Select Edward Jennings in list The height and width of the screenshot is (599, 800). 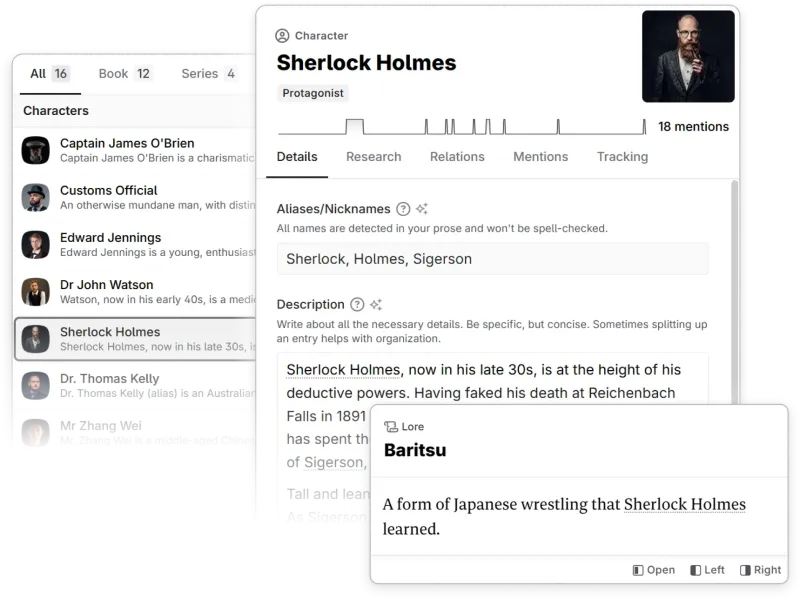pos(135,244)
